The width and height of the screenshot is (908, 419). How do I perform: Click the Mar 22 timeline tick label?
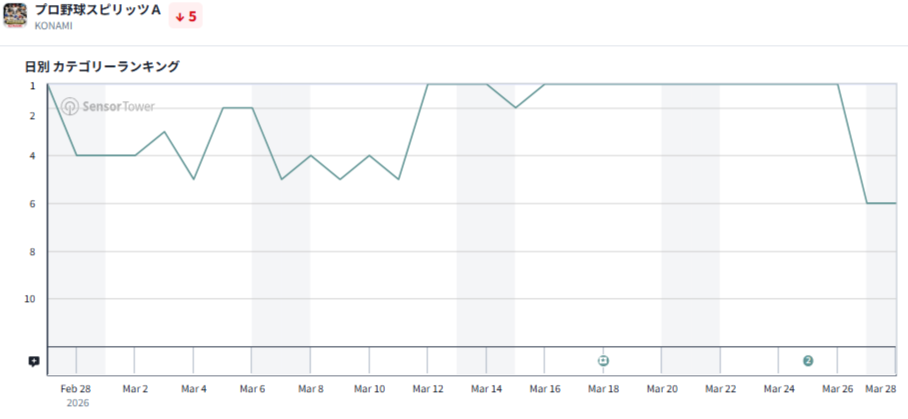(x=721, y=388)
